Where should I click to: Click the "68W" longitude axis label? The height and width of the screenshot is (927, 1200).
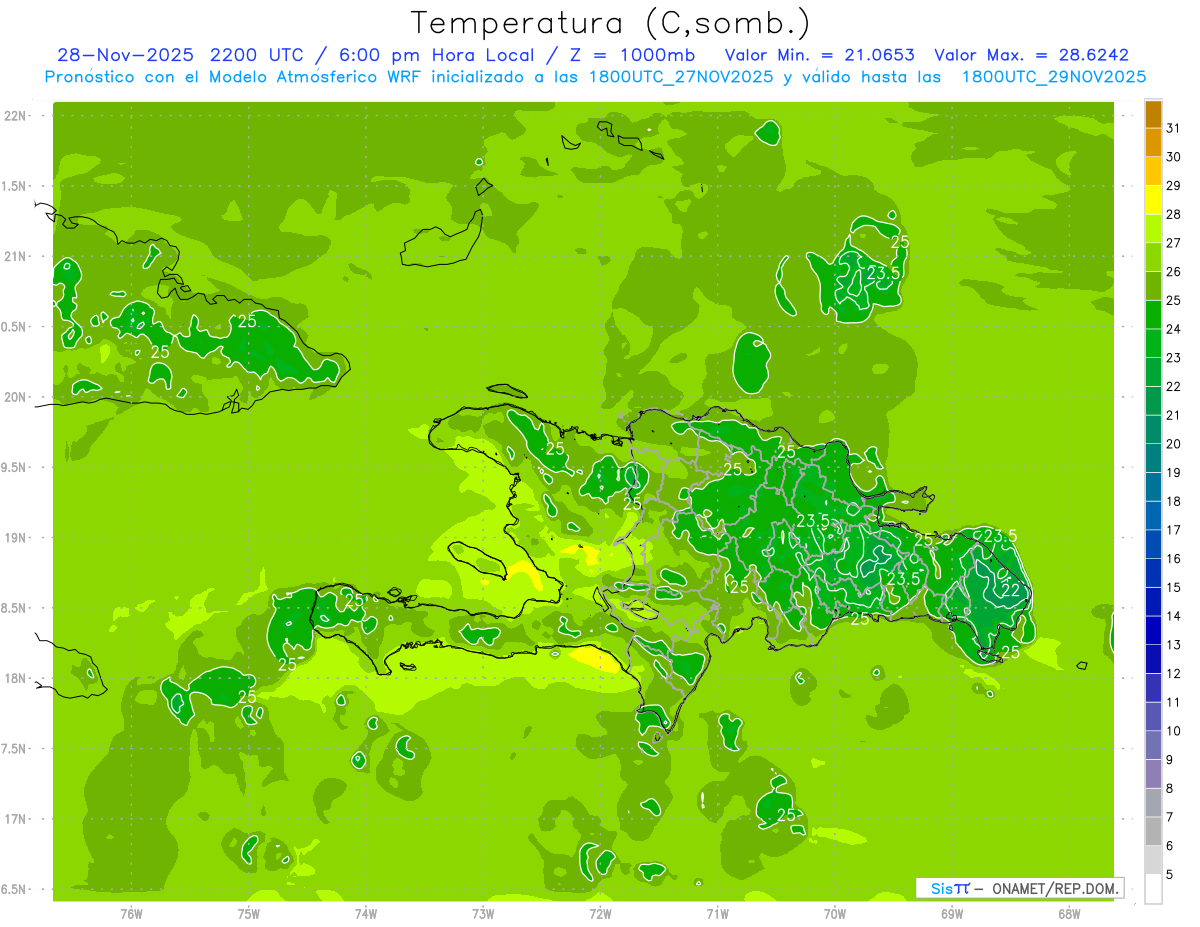click(x=1069, y=913)
